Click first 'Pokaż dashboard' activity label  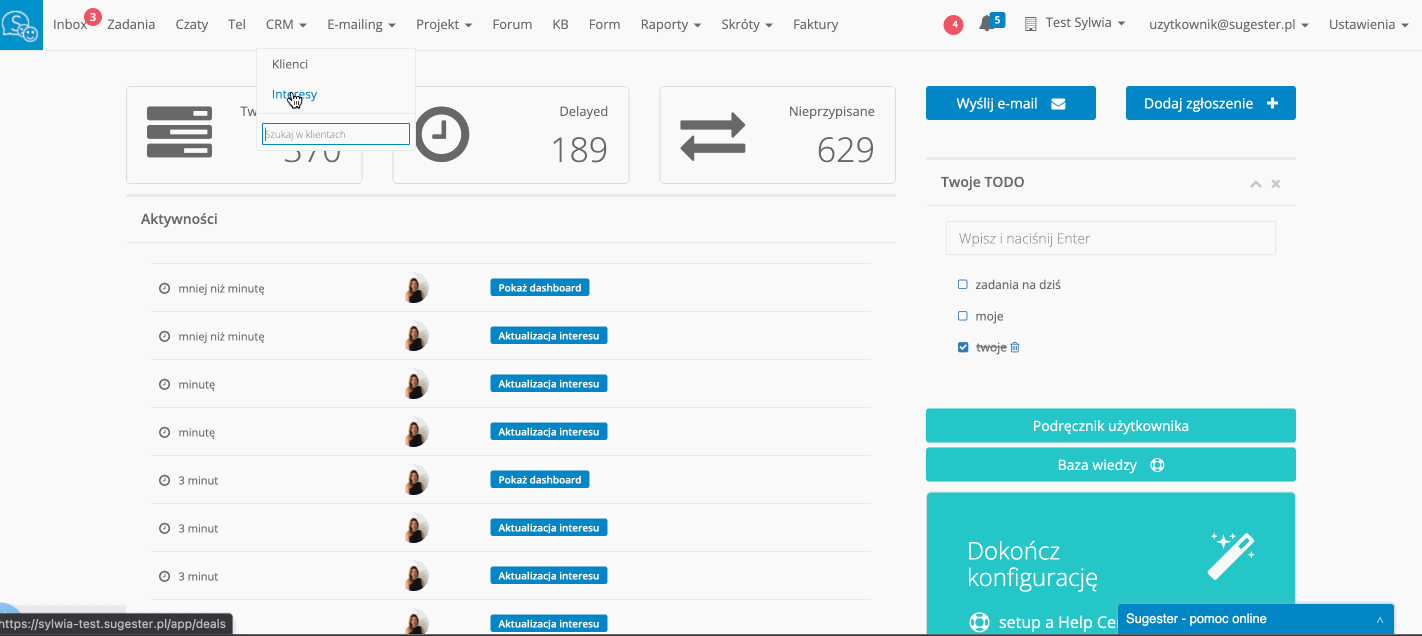(x=540, y=288)
